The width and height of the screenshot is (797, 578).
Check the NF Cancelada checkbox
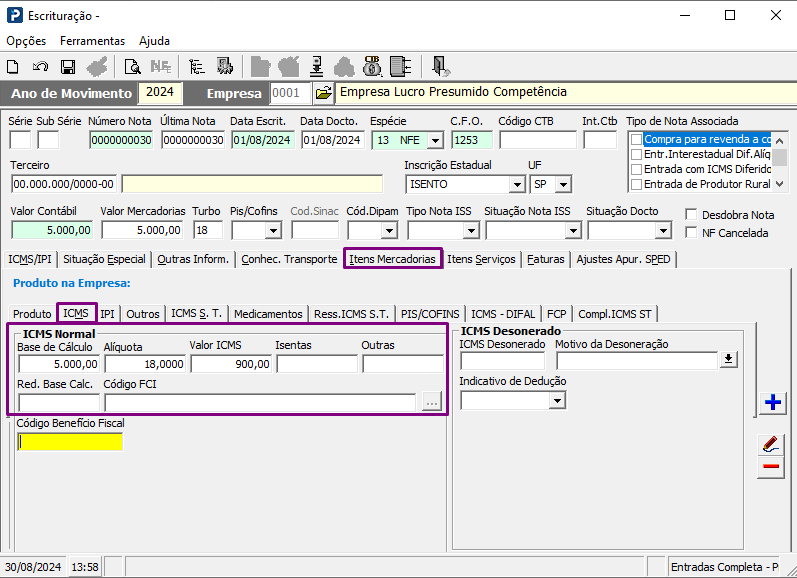click(x=692, y=232)
